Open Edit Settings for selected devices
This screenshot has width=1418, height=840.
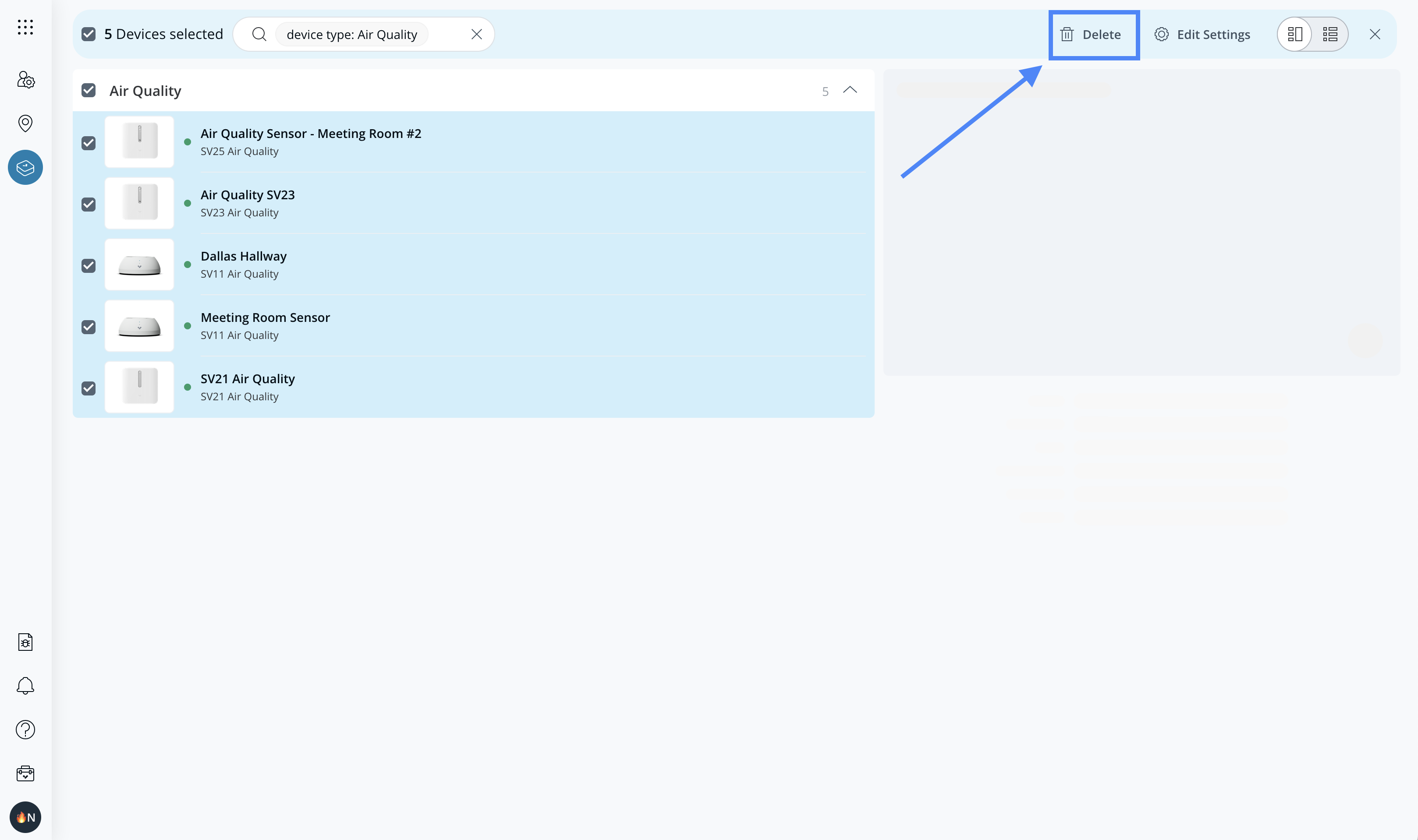click(1202, 35)
